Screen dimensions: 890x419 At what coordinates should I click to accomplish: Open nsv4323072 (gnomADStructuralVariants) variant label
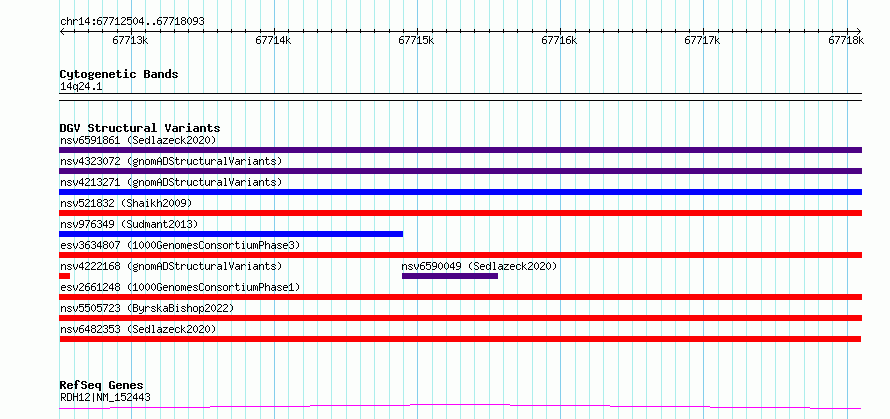(x=171, y=161)
